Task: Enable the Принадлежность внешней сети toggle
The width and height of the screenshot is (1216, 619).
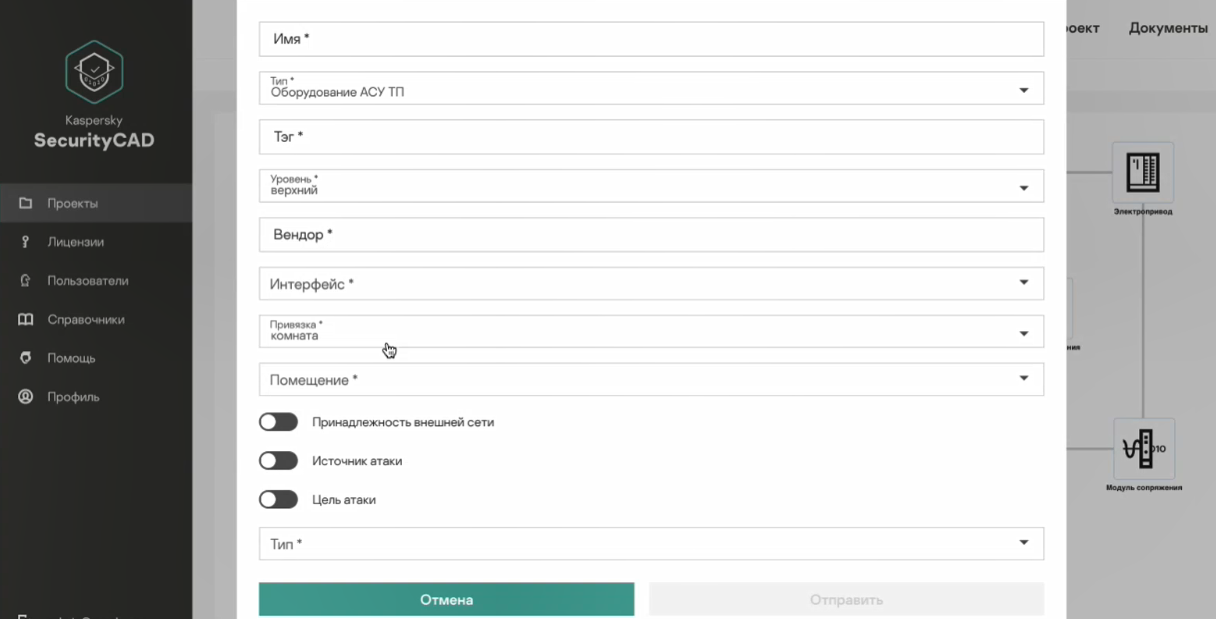Action: pyautogui.click(x=278, y=422)
